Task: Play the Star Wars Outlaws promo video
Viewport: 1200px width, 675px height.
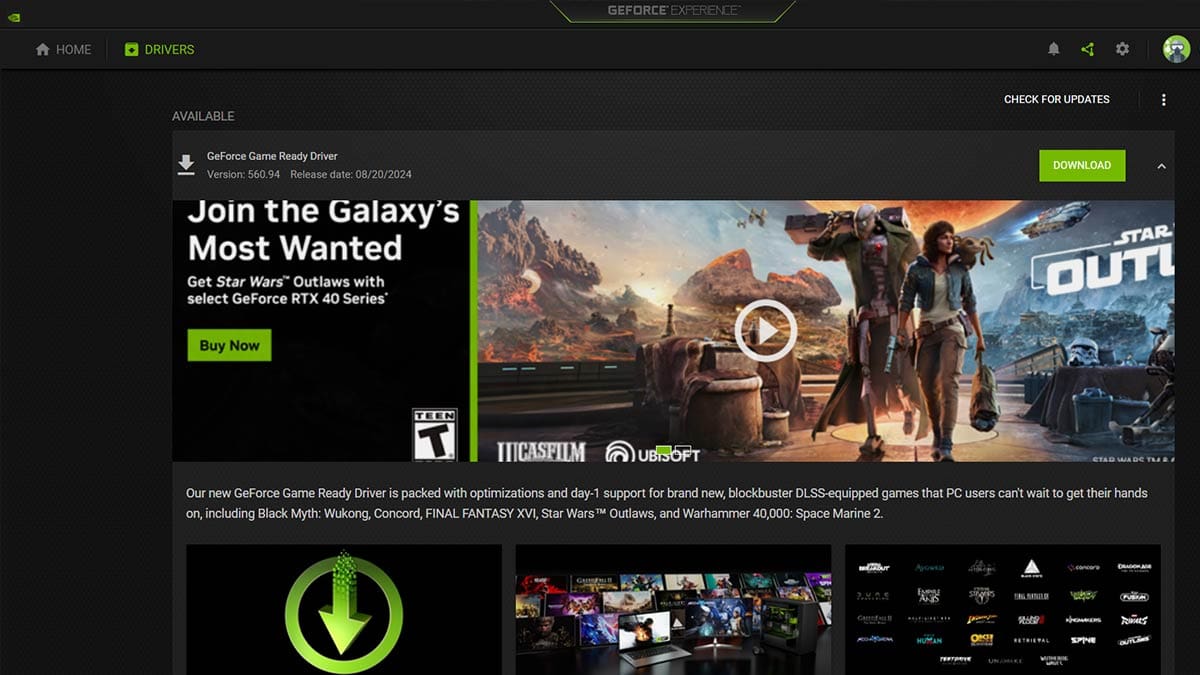Action: coord(763,330)
